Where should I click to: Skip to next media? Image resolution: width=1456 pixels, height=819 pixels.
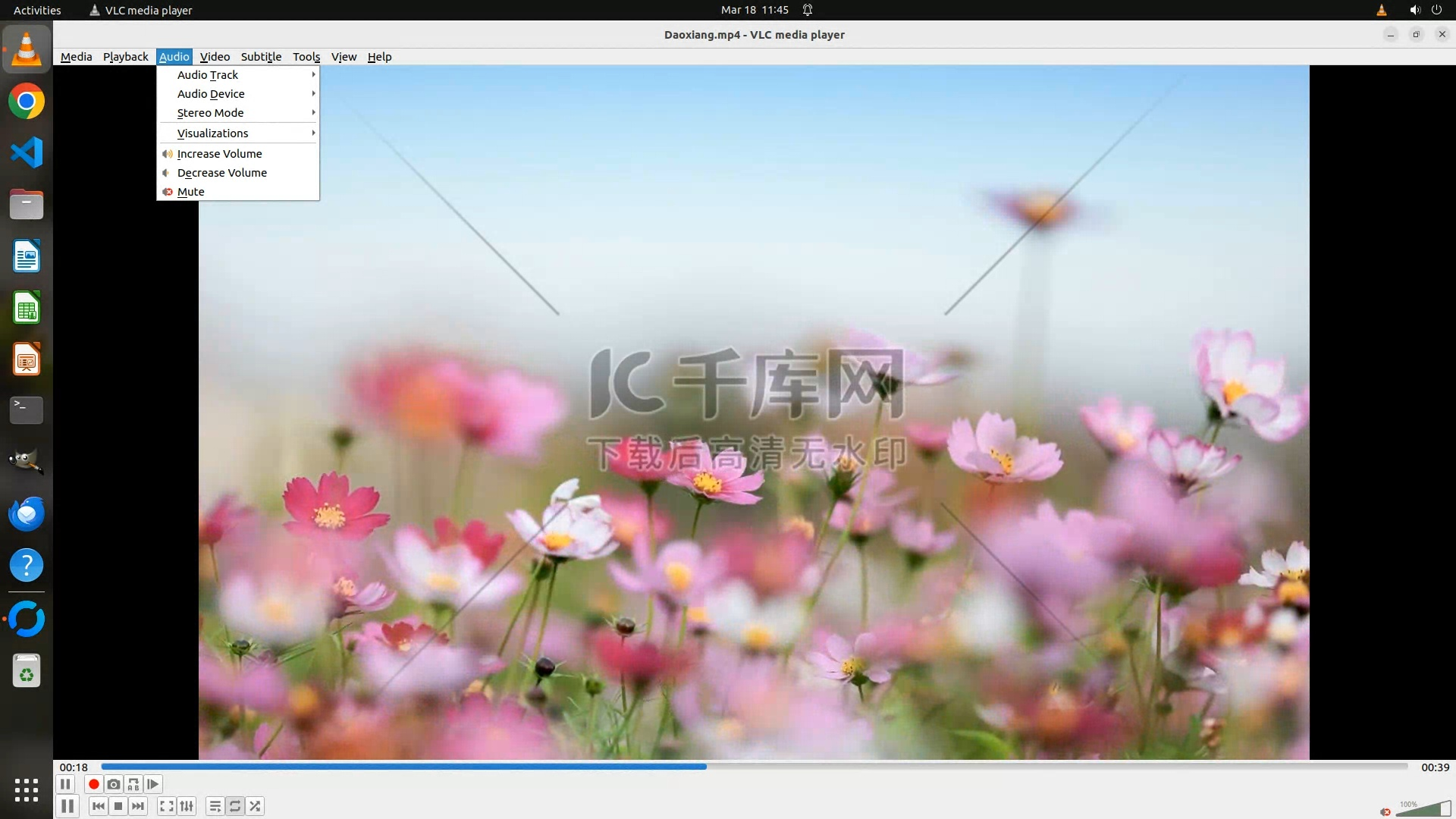pos(138,806)
